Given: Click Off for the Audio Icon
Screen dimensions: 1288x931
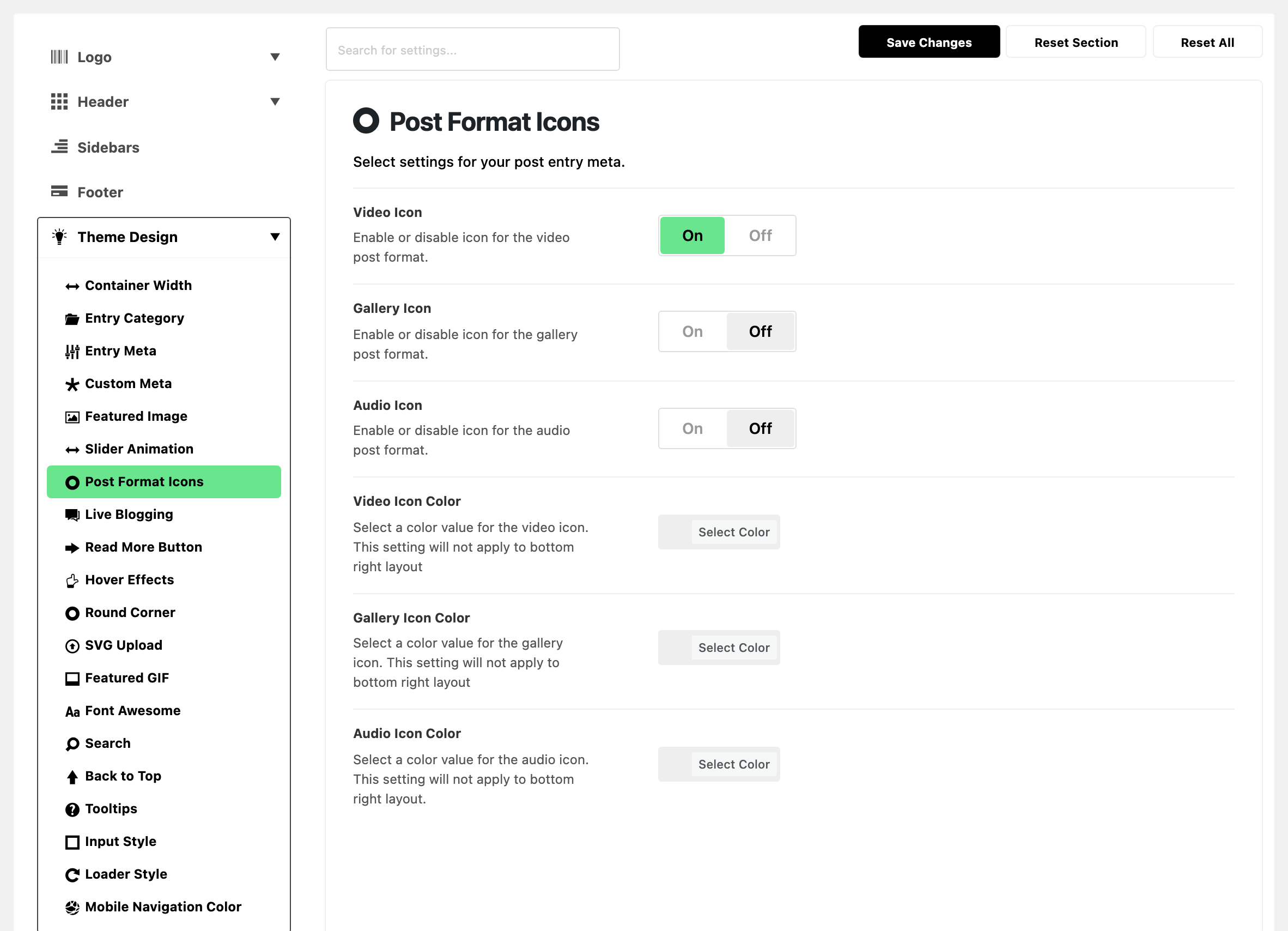Looking at the screenshot, I should click(x=760, y=428).
